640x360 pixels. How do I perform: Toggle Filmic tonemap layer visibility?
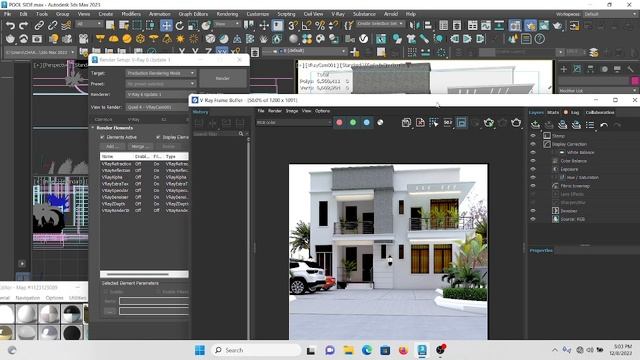(x=533, y=186)
